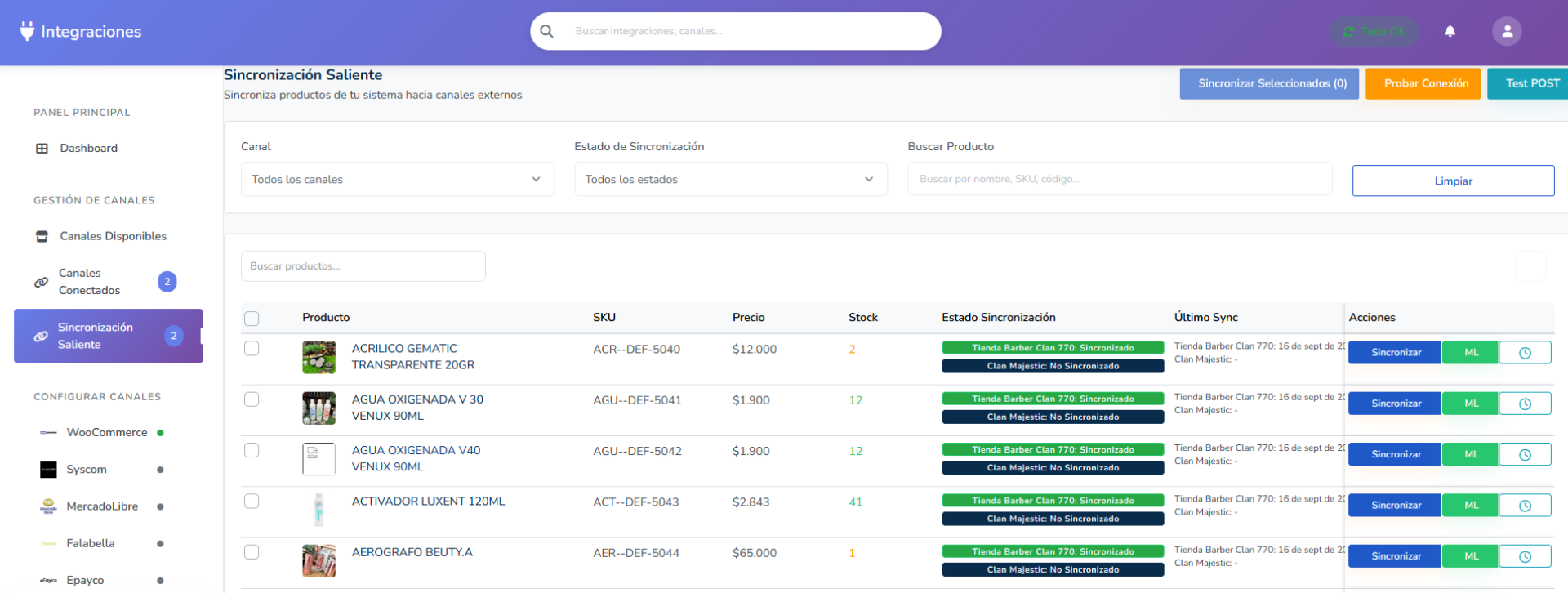Open Dashboard in the sidebar
This screenshot has width=1568, height=593.
109,148
